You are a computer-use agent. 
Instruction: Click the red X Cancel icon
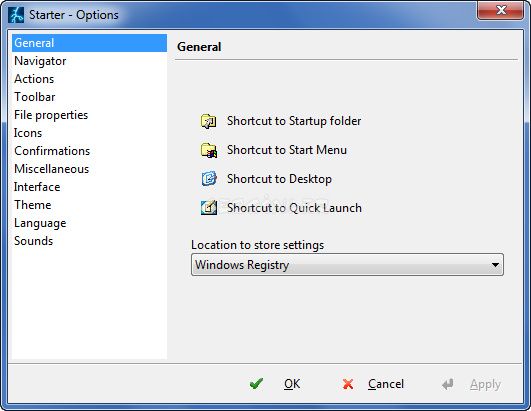click(348, 384)
